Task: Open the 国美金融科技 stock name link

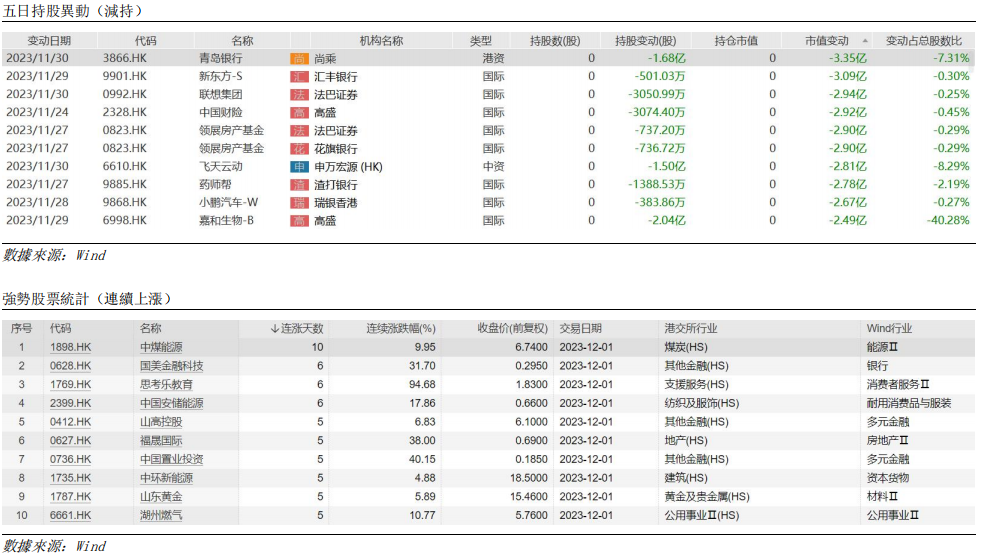Action: pos(172,366)
